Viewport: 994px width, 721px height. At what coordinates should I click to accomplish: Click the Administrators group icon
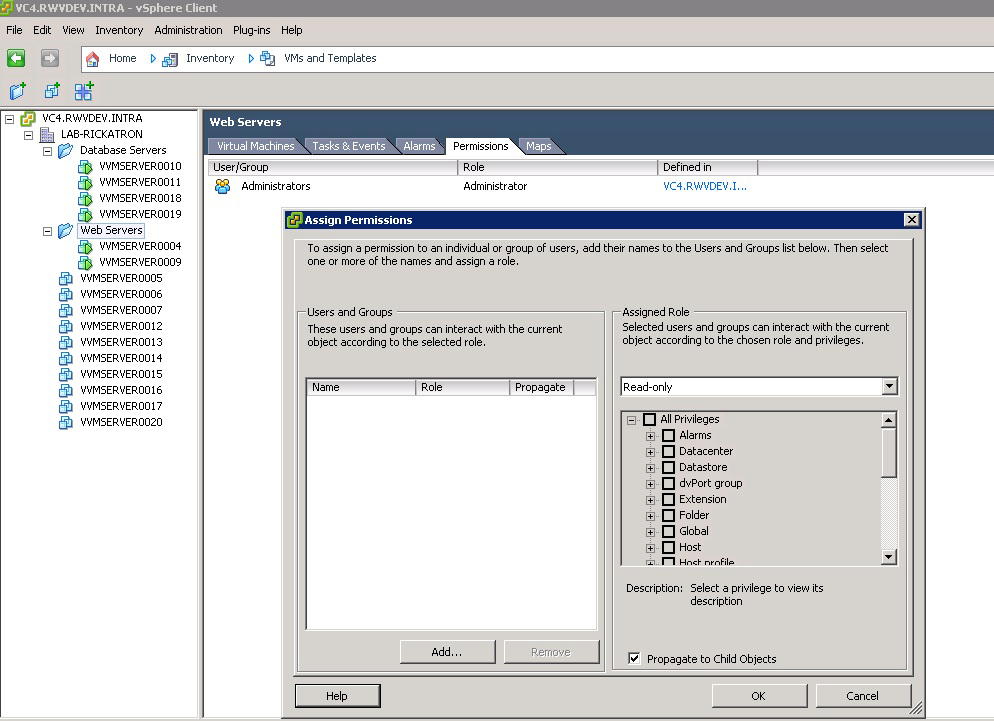pos(223,186)
